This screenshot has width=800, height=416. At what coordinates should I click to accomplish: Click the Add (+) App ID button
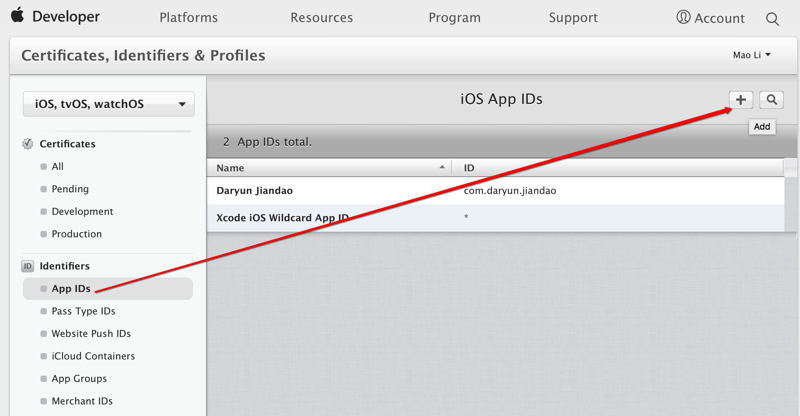pyautogui.click(x=741, y=100)
